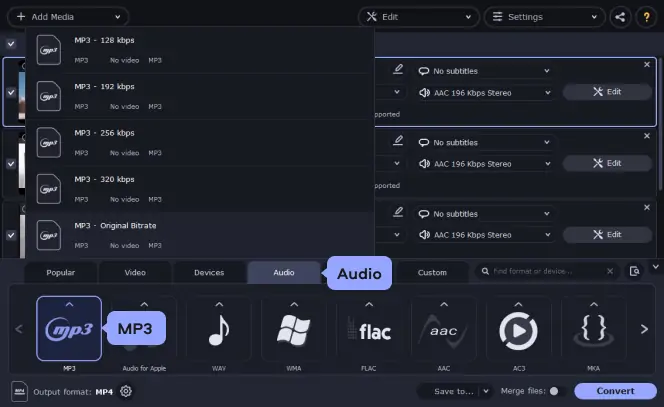Viewport: 664px width, 407px height.
Task: Expand FLAC presets chevron
Action: [x=369, y=305]
